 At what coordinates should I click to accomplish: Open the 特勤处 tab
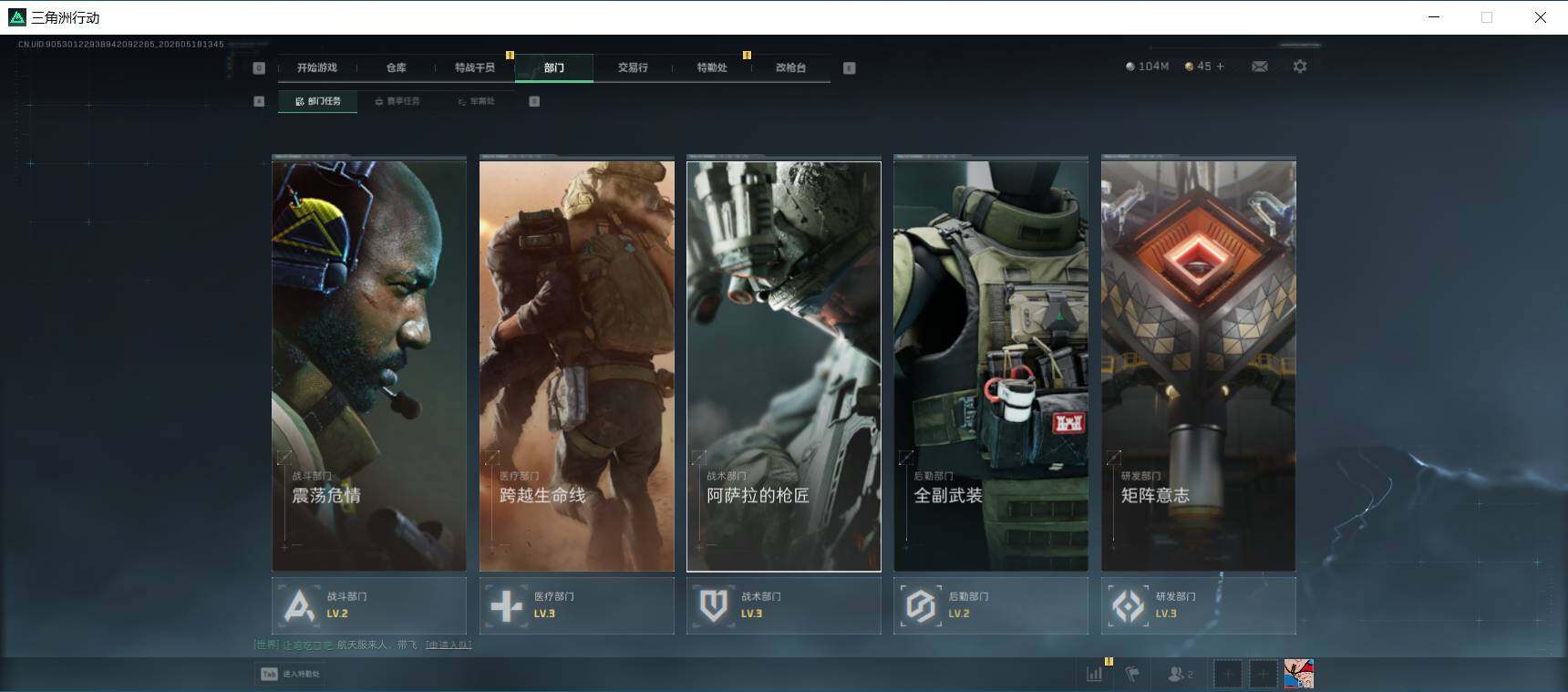[x=712, y=67]
